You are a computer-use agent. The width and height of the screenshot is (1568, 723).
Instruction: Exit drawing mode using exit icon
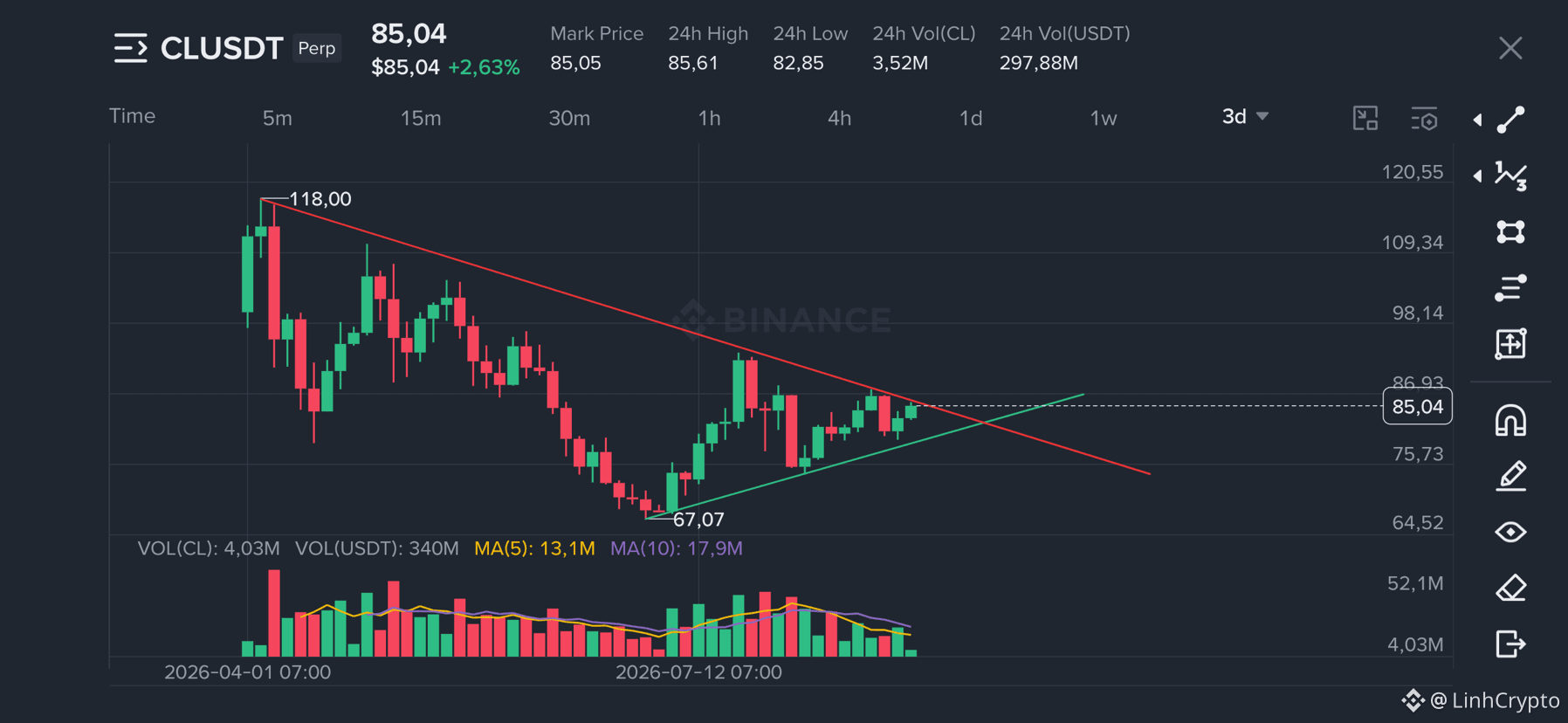(x=1511, y=644)
